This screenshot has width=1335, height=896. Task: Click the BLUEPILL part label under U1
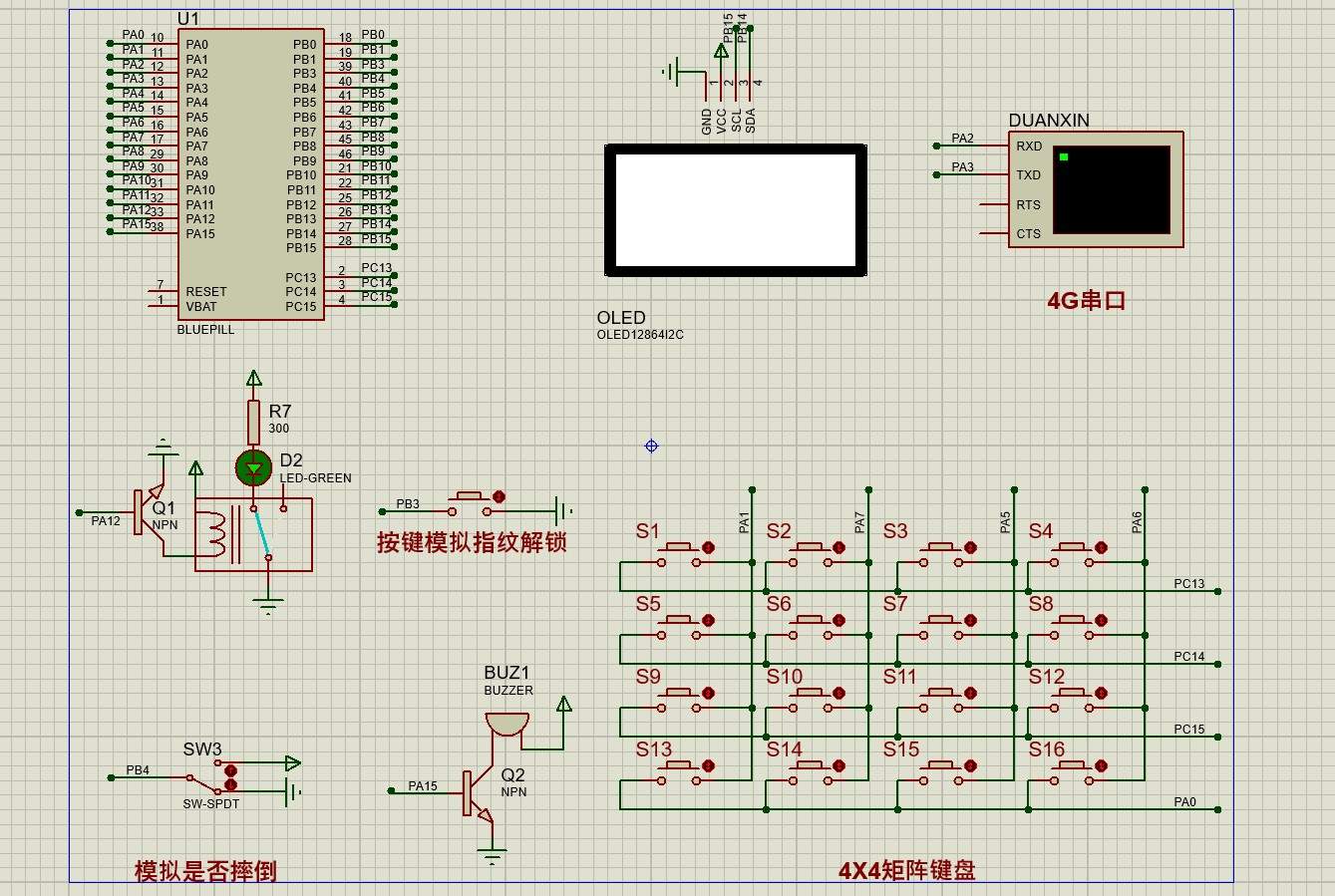pos(205,330)
